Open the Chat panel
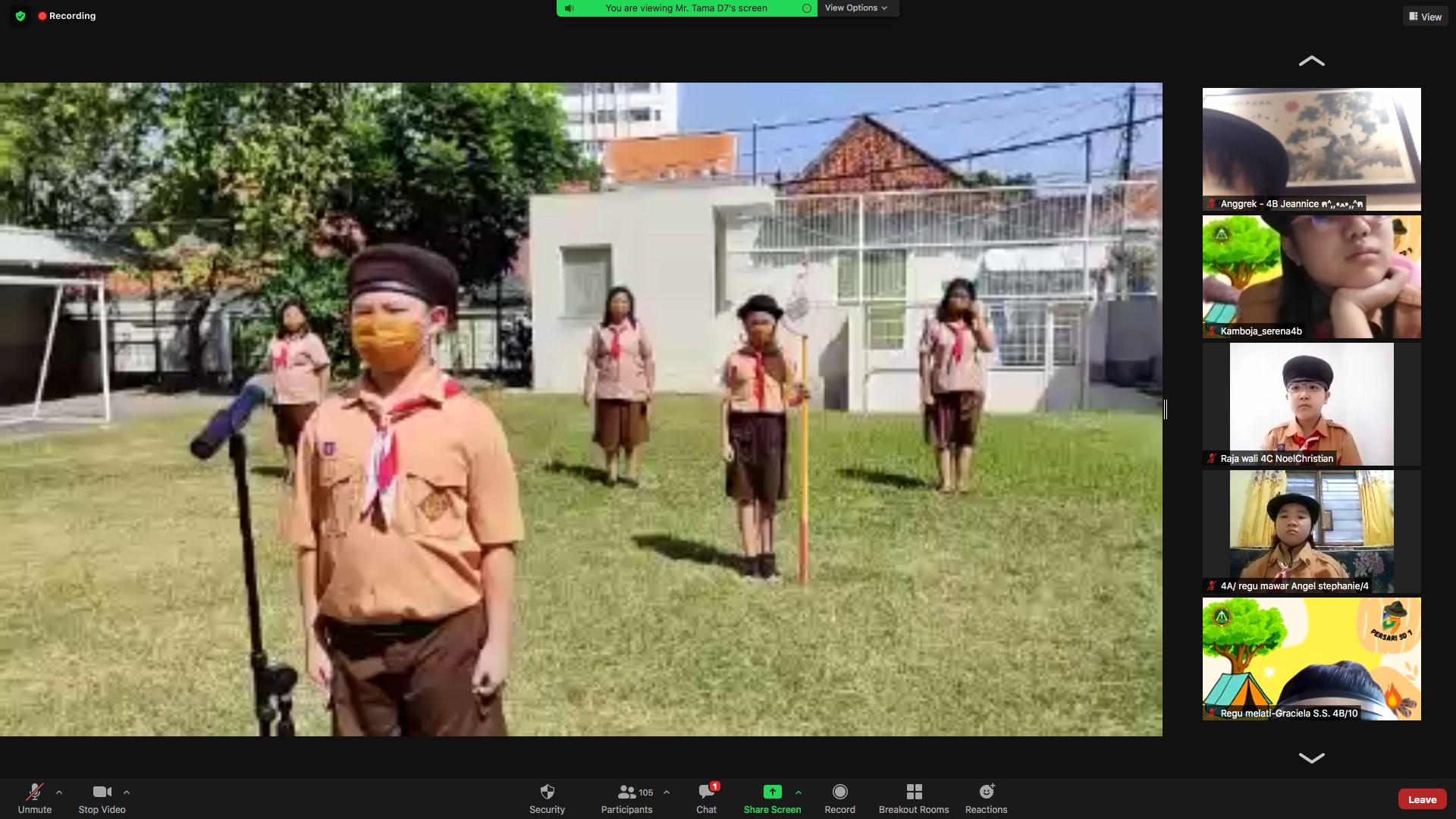Viewport: 1456px width, 819px height. 706,792
